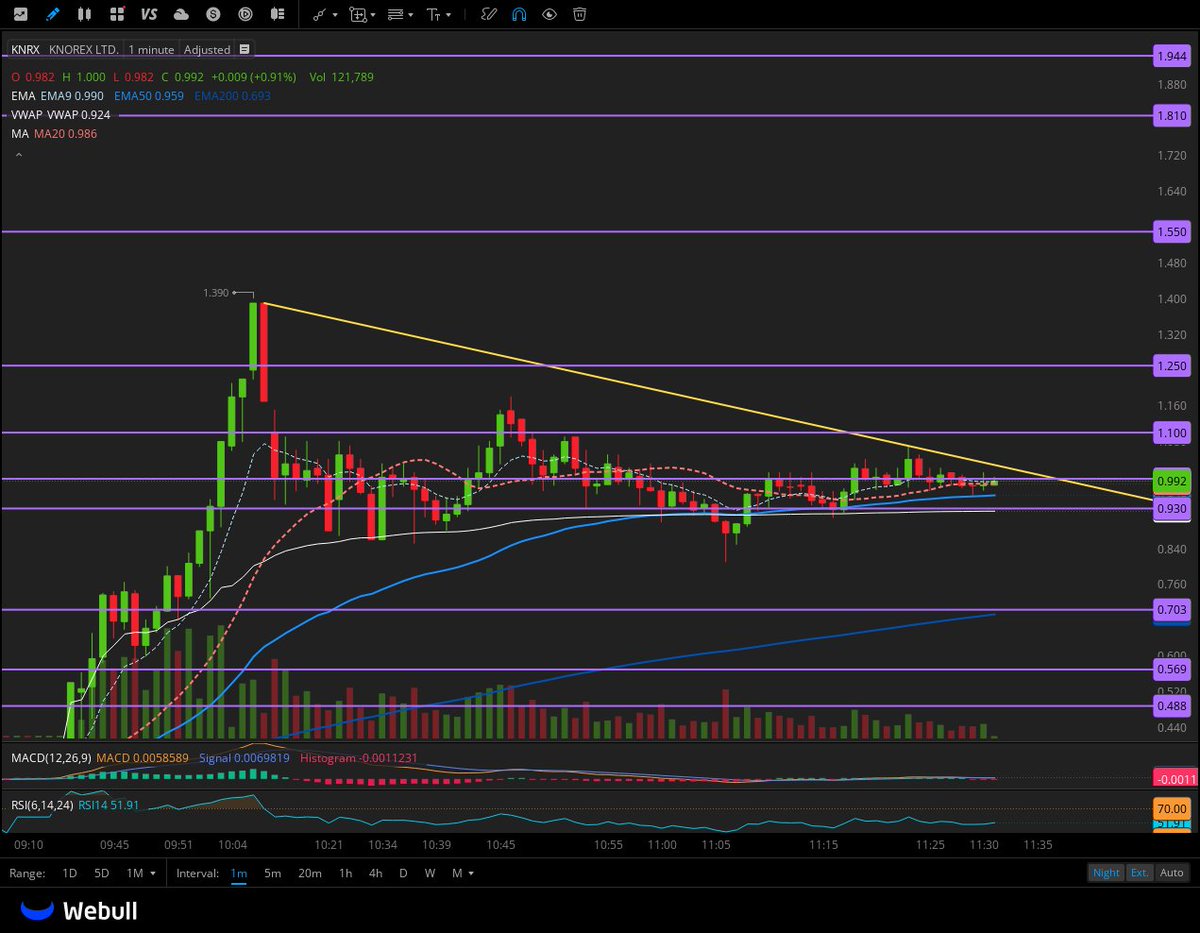Switch to the 20m interval

point(309,873)
